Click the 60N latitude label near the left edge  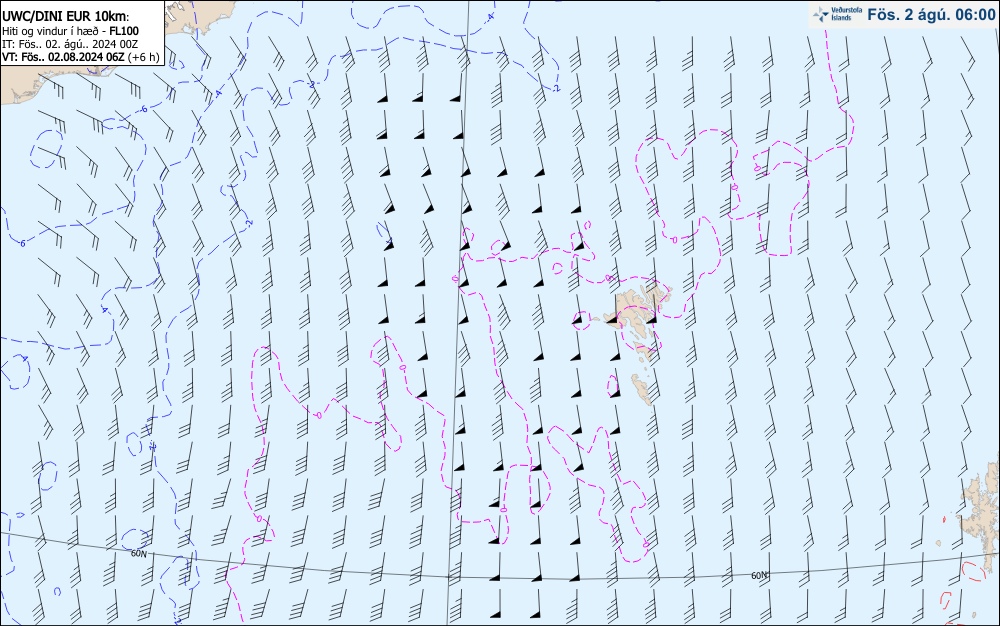tap(138, 553)
